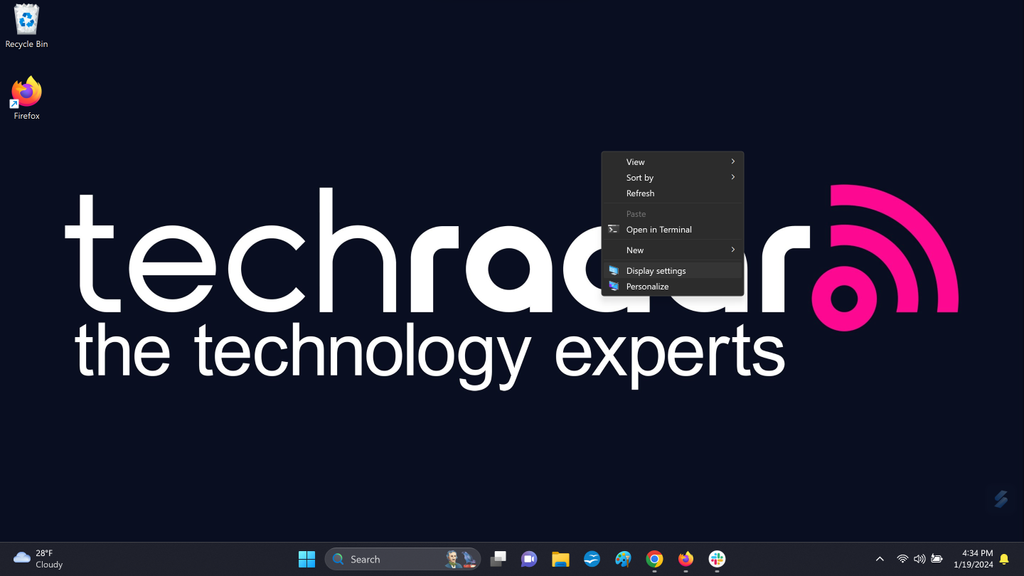The image size is (1024, 576).
Task: Launch Google Chrome from the taskbar
Action: (654, 558)
